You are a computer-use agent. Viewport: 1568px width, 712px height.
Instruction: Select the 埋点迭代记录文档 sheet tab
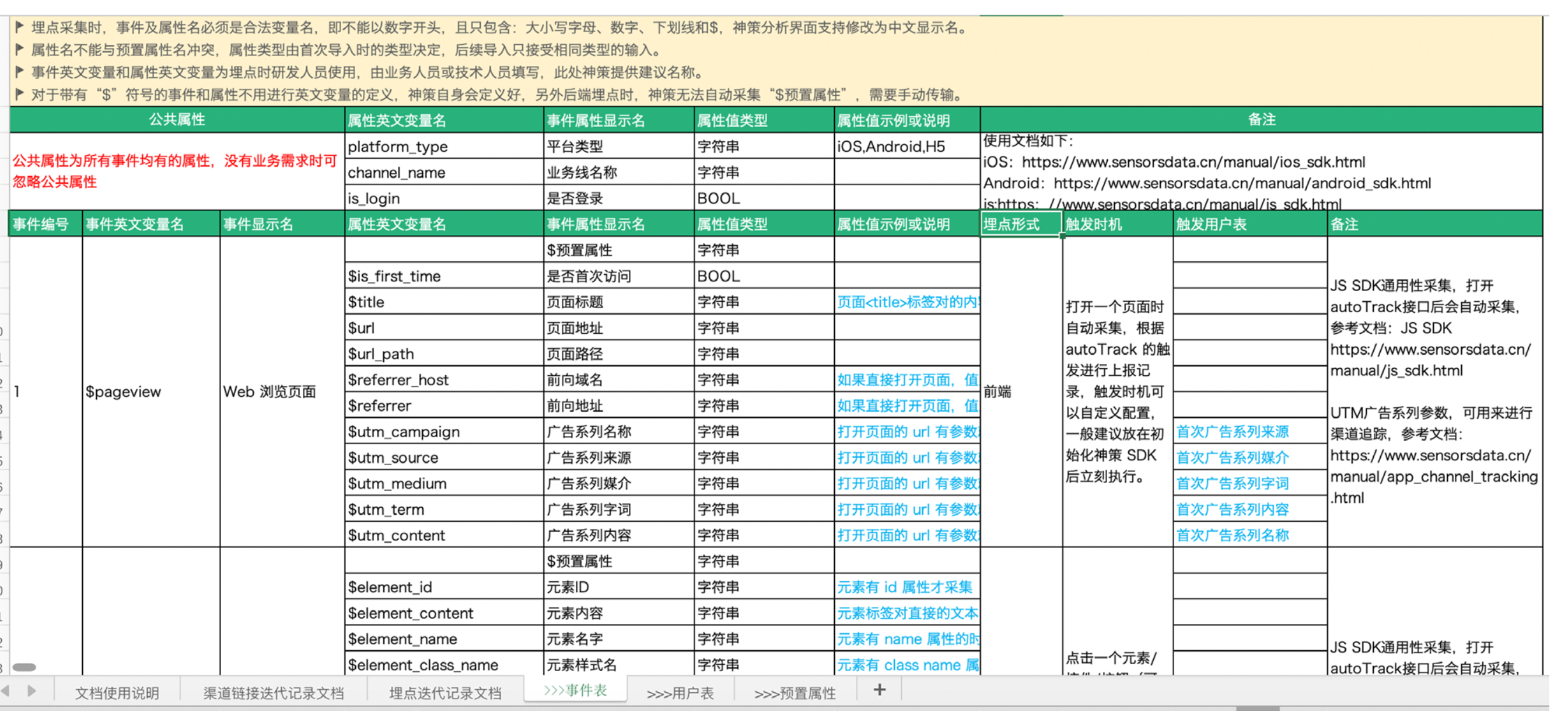coord(445,693)
